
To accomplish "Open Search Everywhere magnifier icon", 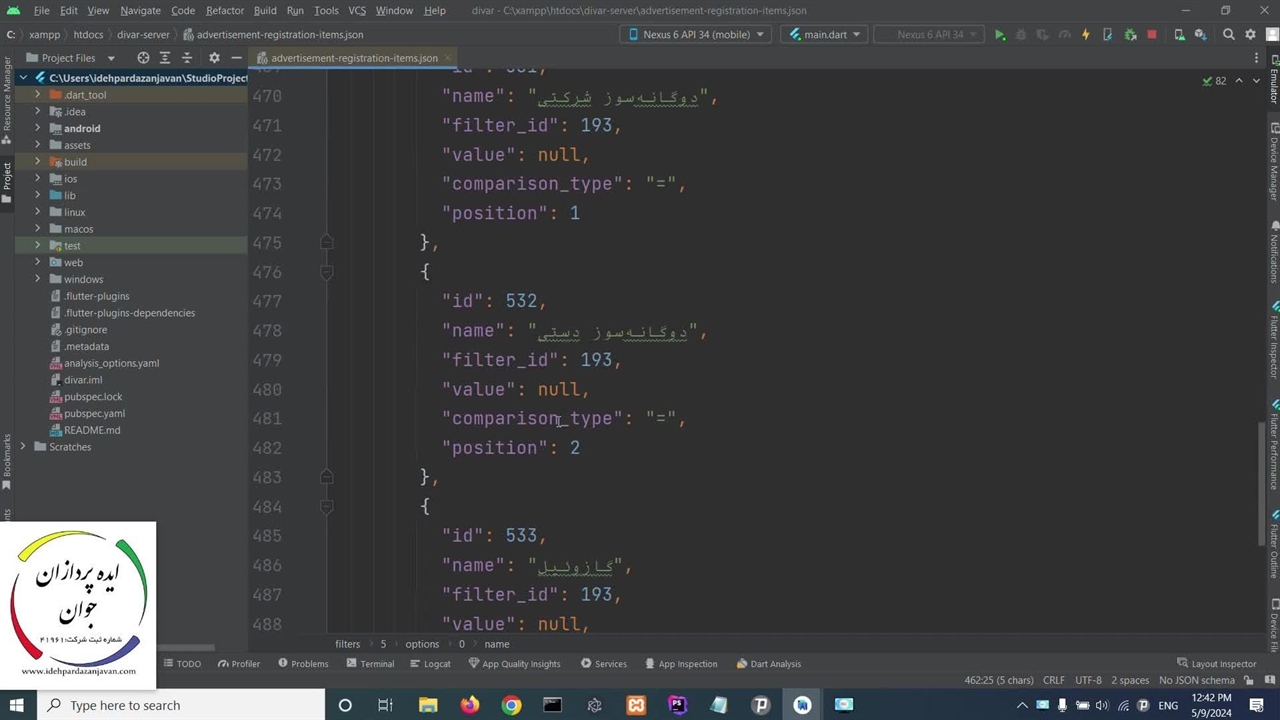I will [x=1229, y=35].
